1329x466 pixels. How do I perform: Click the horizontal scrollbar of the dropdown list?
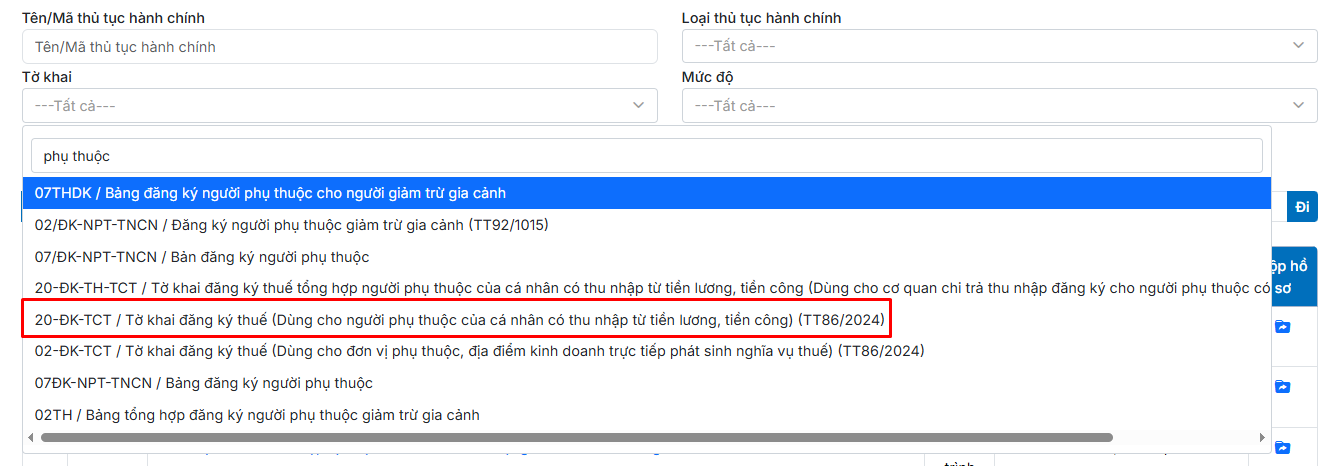576,437
